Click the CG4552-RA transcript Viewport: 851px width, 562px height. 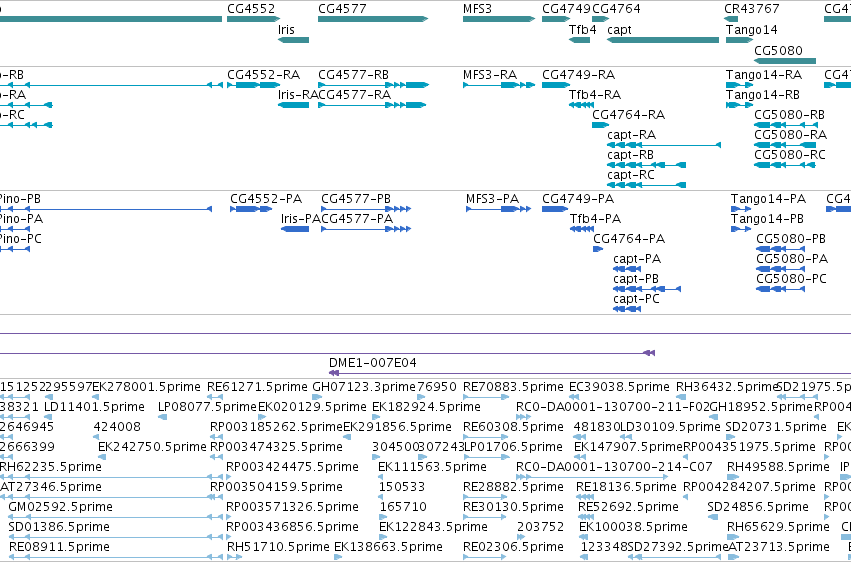[x=253, y=85]
